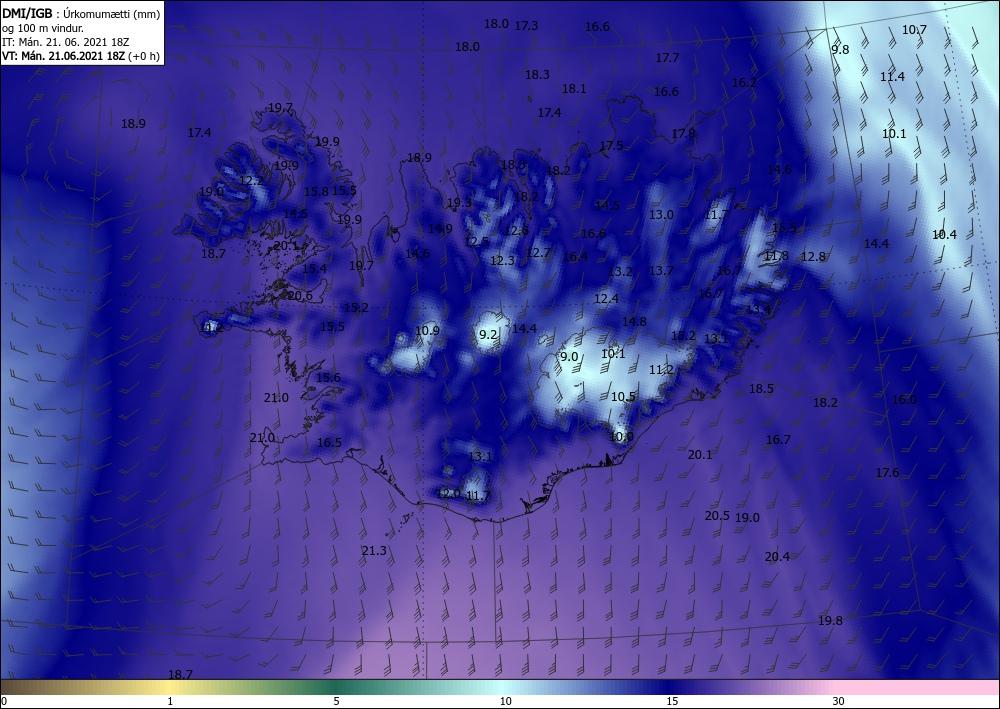Click the 15.8 value on the map

coord(316,191)
